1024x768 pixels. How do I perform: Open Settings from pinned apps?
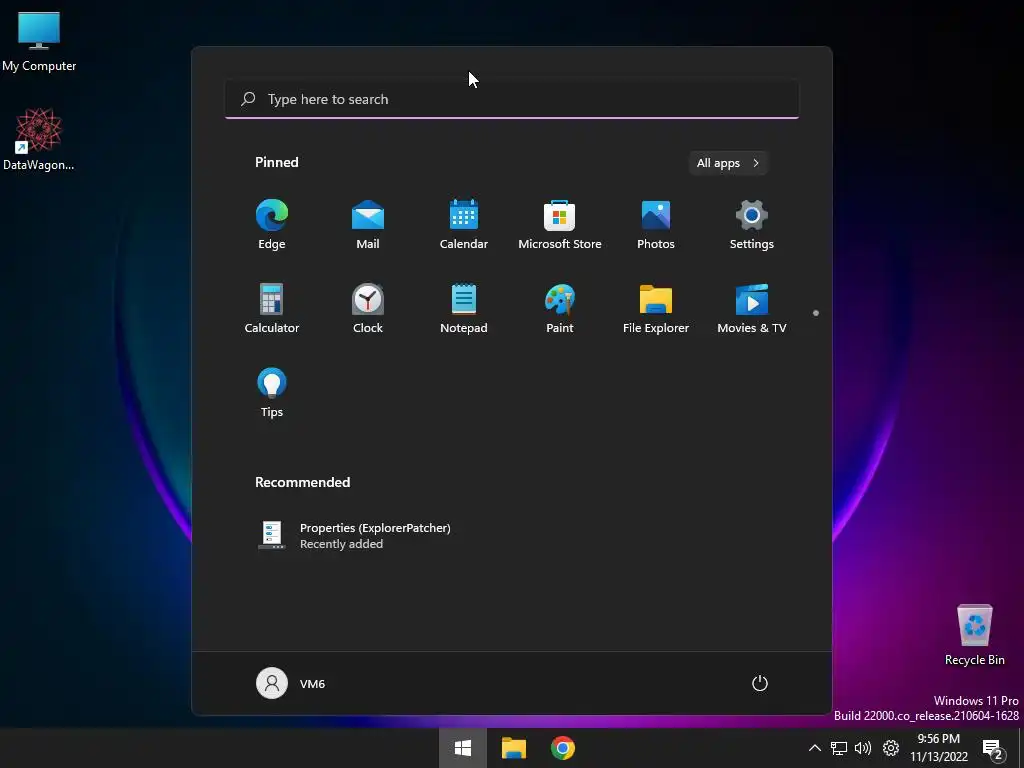(x=752, y=224)
